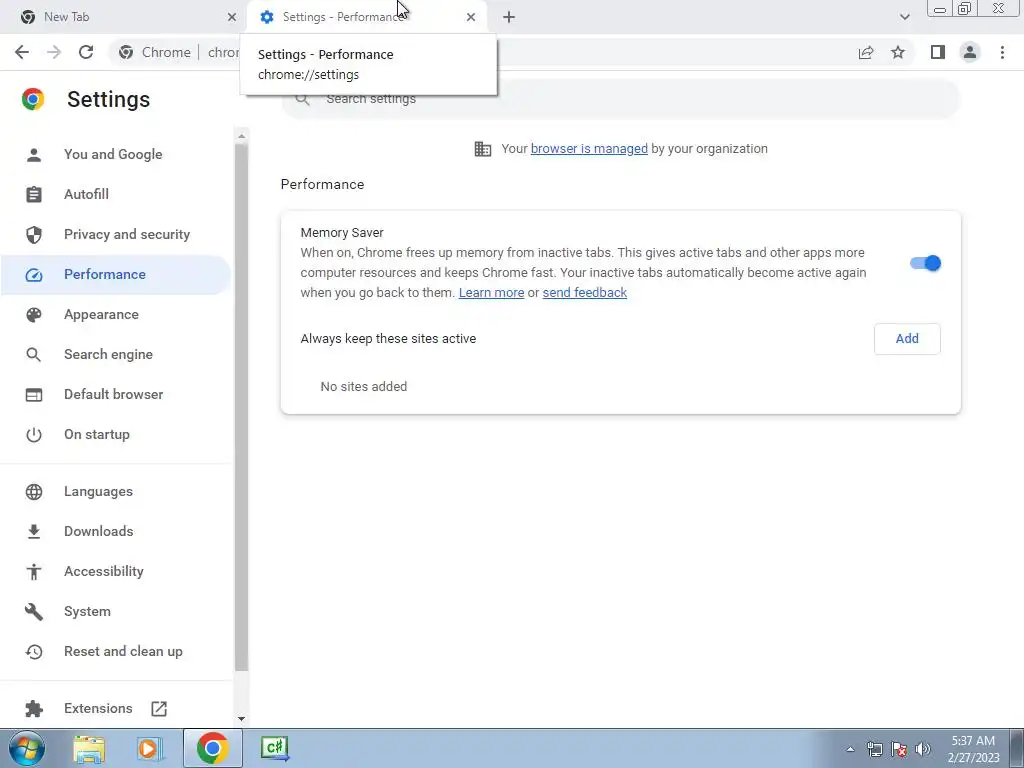1024x768 pixels.
Task: Open File Explorer from taskbar
Action: (89, 748)
